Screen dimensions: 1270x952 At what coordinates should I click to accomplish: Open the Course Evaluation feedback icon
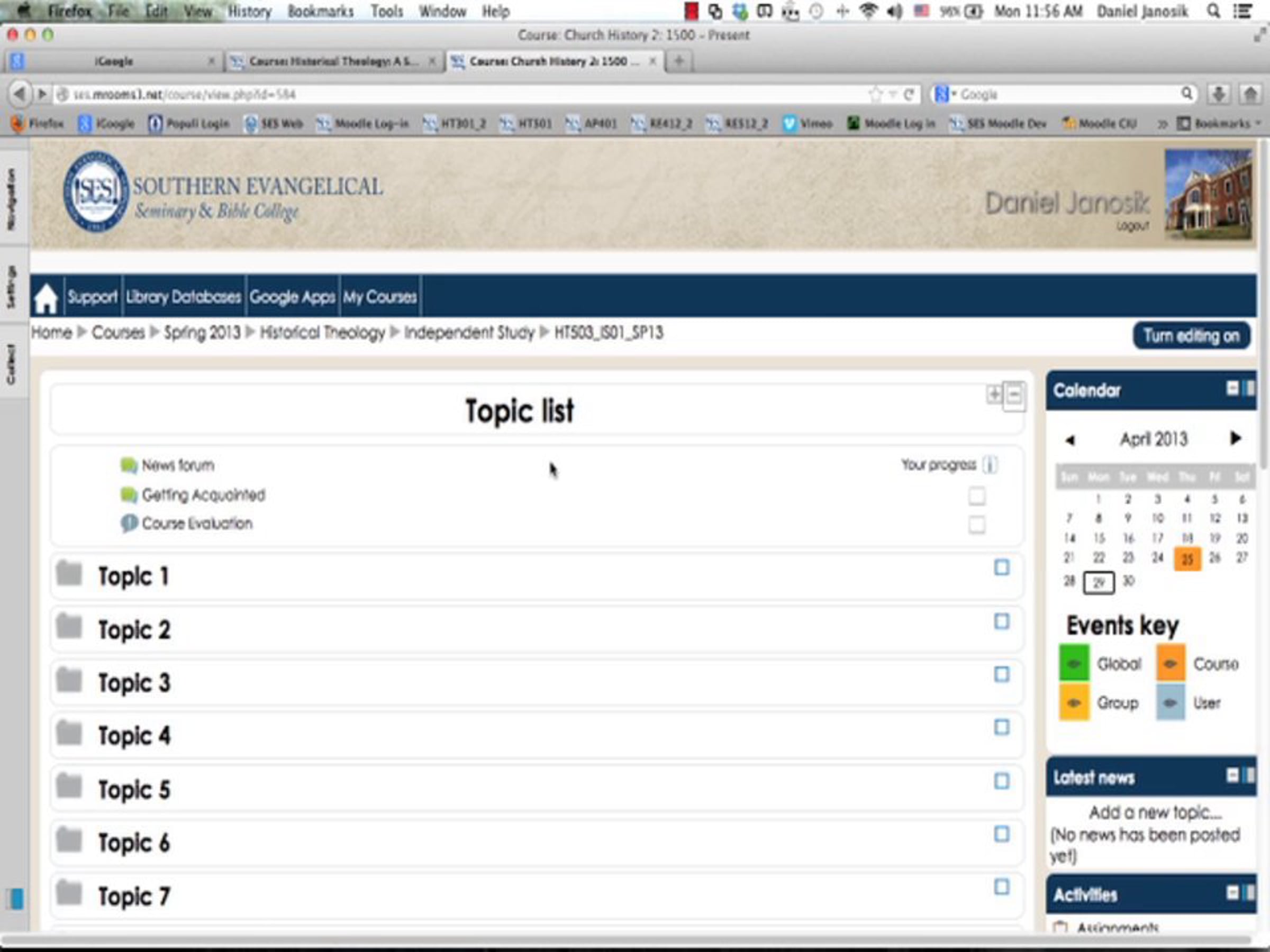(x=129, y=524)
